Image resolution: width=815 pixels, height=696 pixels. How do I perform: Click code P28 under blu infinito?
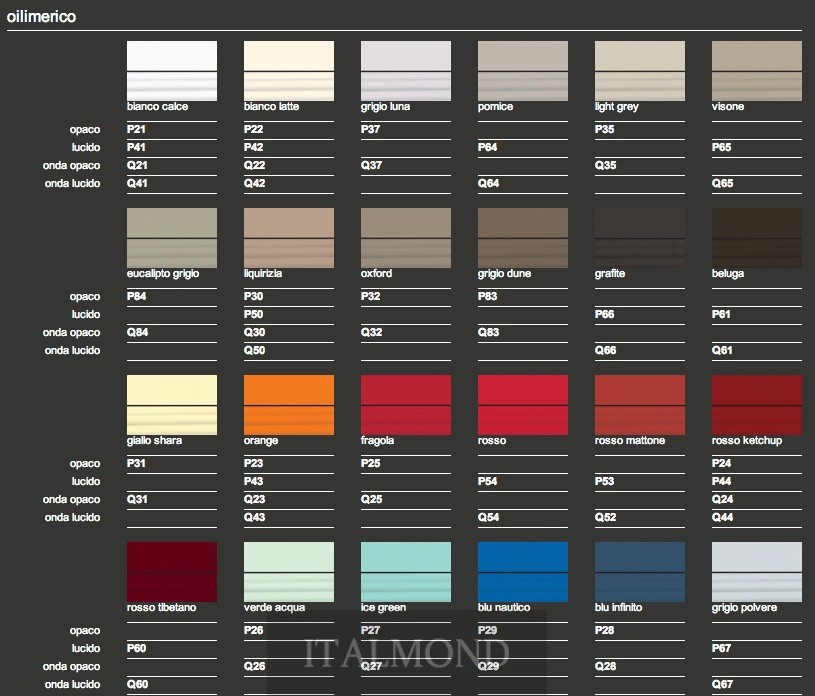click(604, 630)
